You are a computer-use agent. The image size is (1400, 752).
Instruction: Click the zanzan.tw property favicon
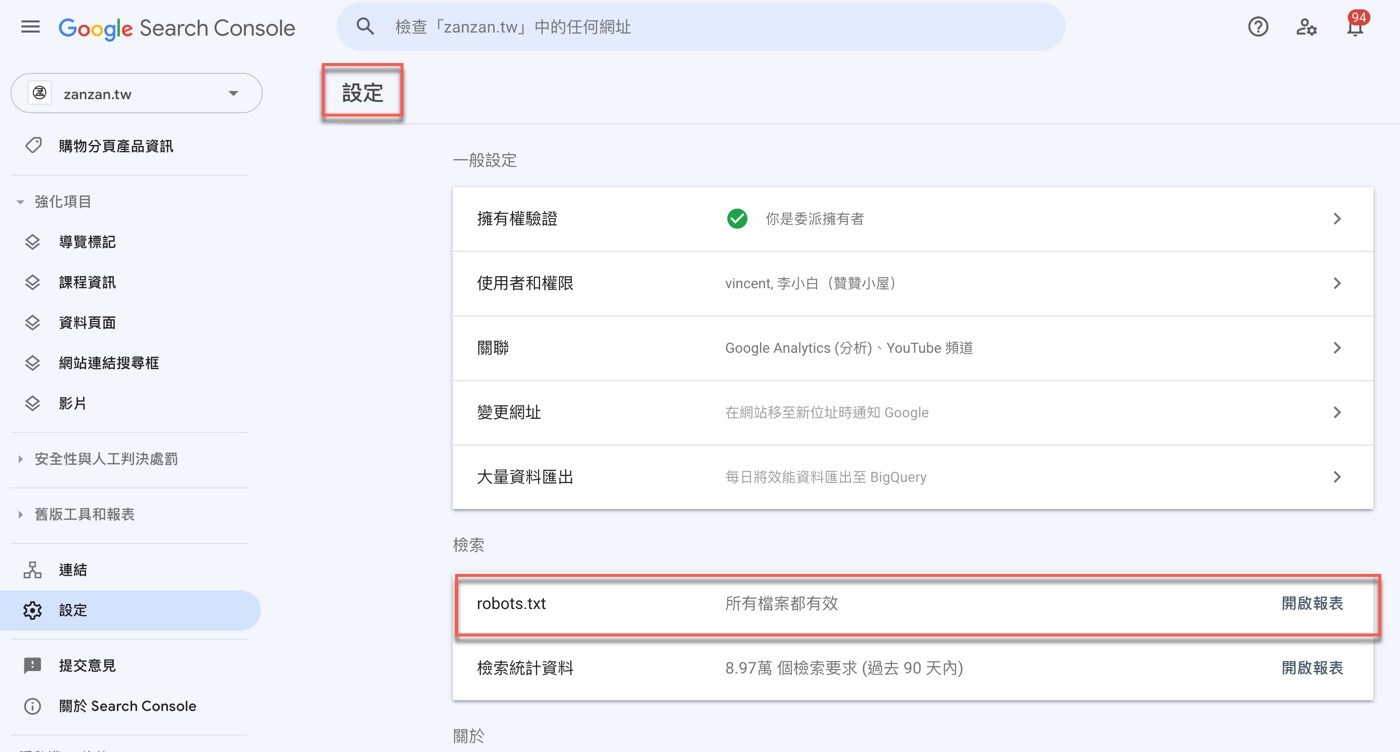click(x=40, y=94)
